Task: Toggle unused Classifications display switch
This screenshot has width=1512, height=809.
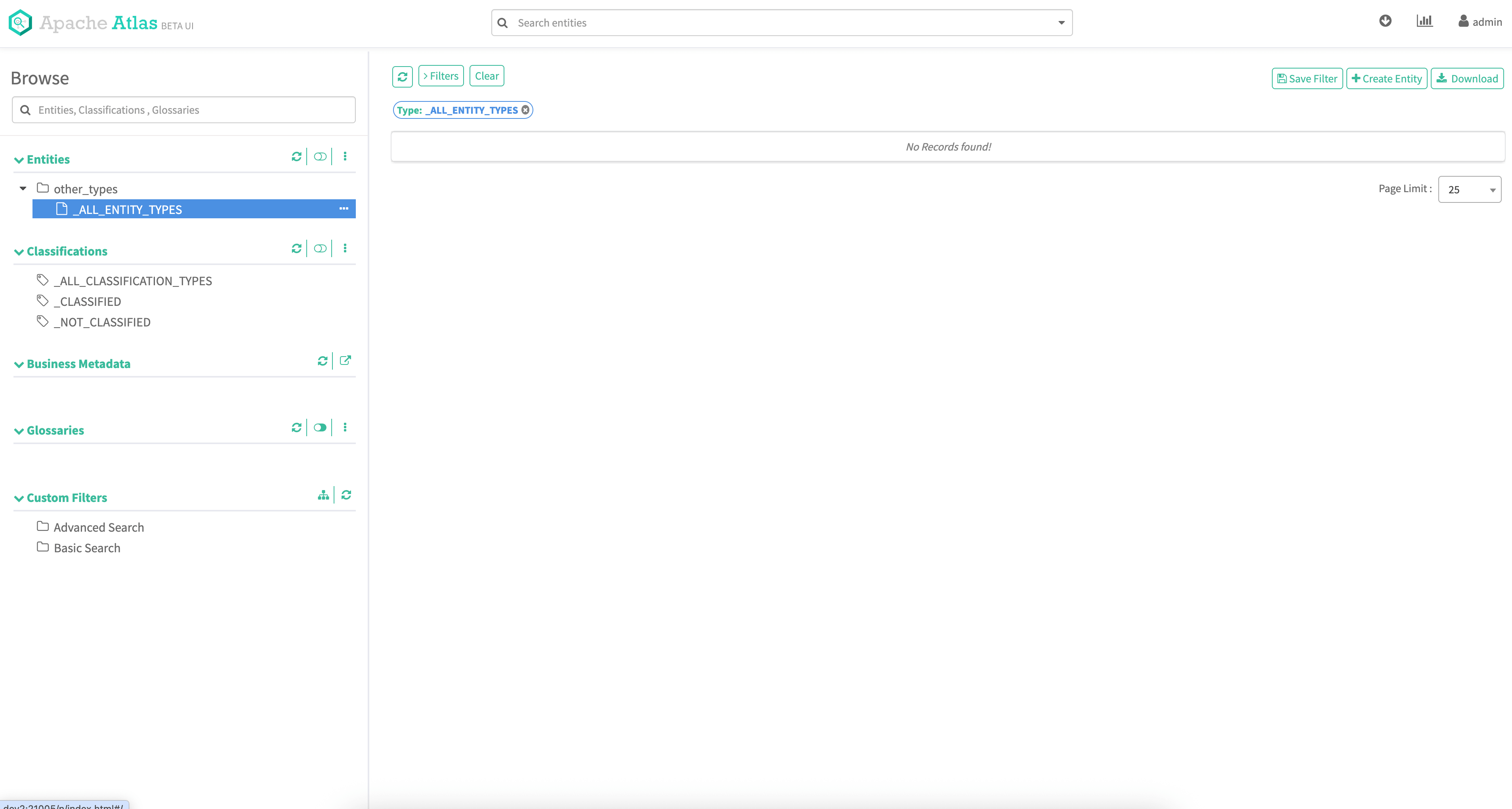Action: [x=320, y=248]
